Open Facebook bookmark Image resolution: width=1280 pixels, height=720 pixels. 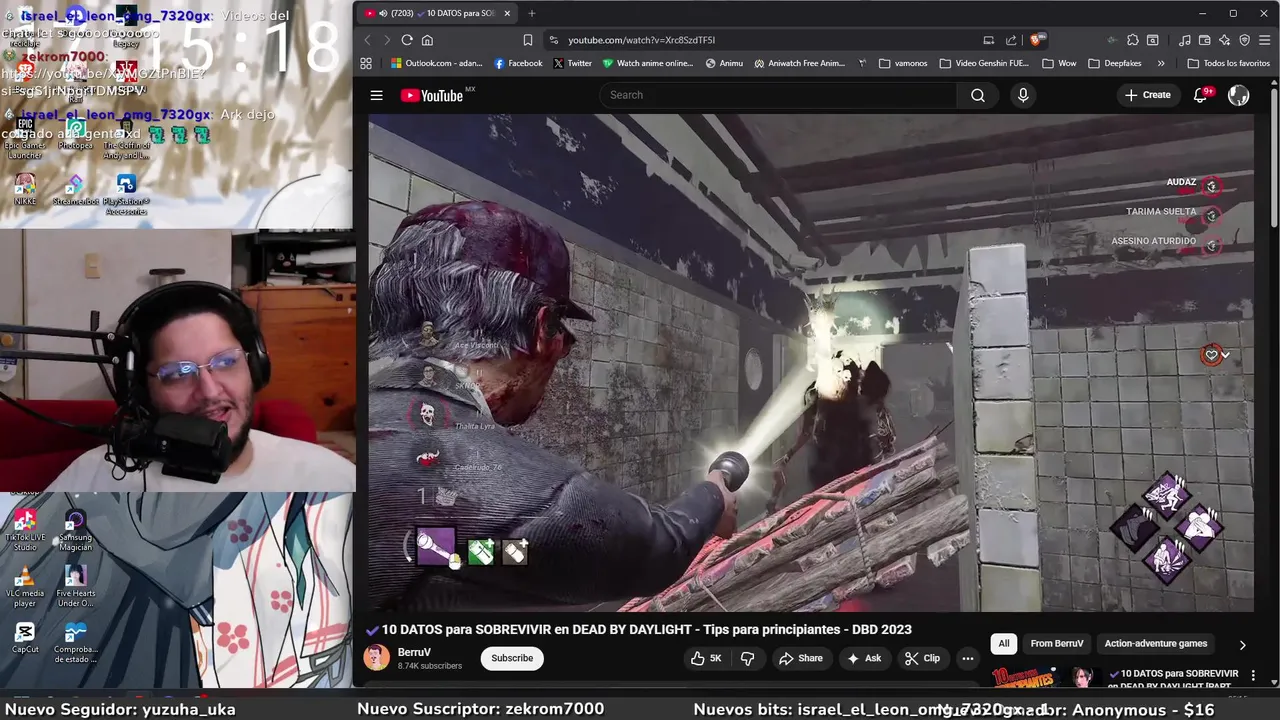[518, 63]
